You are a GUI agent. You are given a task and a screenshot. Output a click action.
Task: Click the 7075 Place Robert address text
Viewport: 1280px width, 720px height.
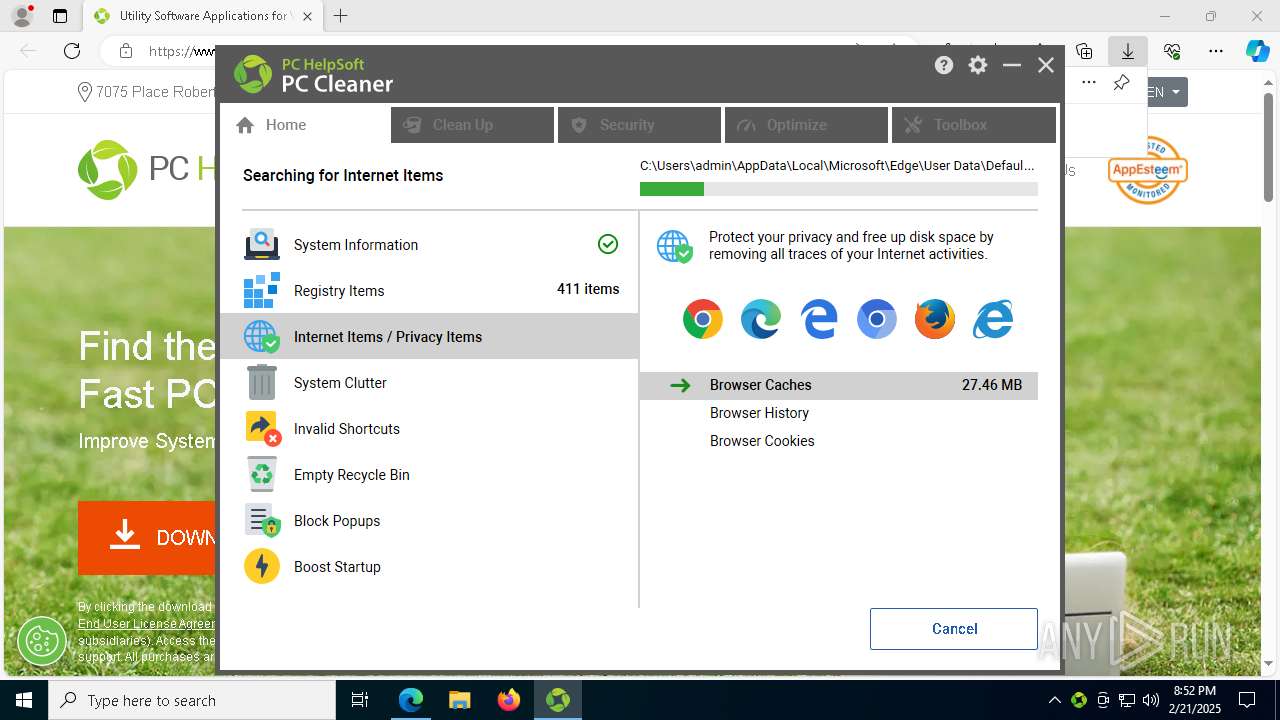(155, 92)
